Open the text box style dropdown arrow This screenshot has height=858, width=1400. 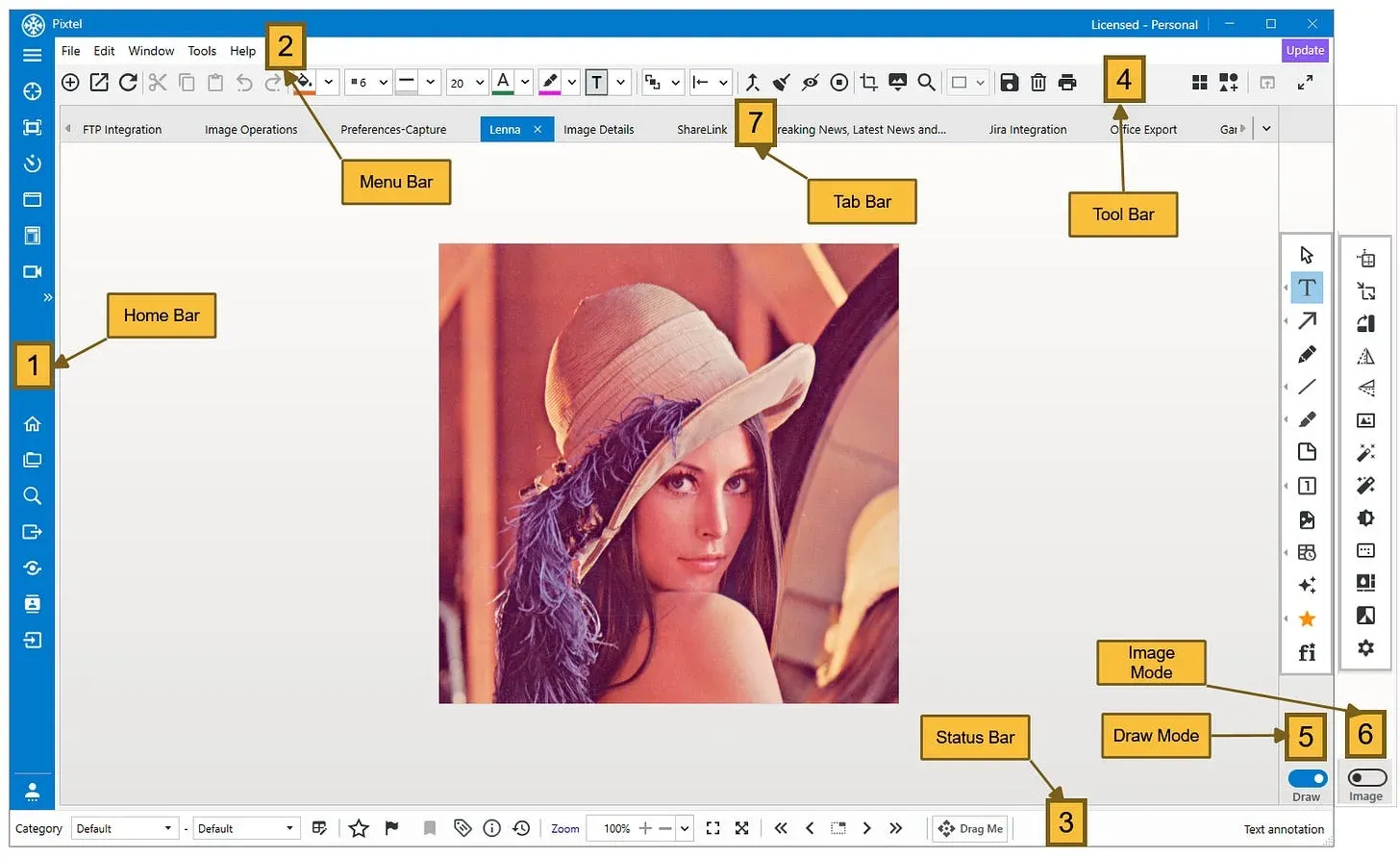(621, 83)
